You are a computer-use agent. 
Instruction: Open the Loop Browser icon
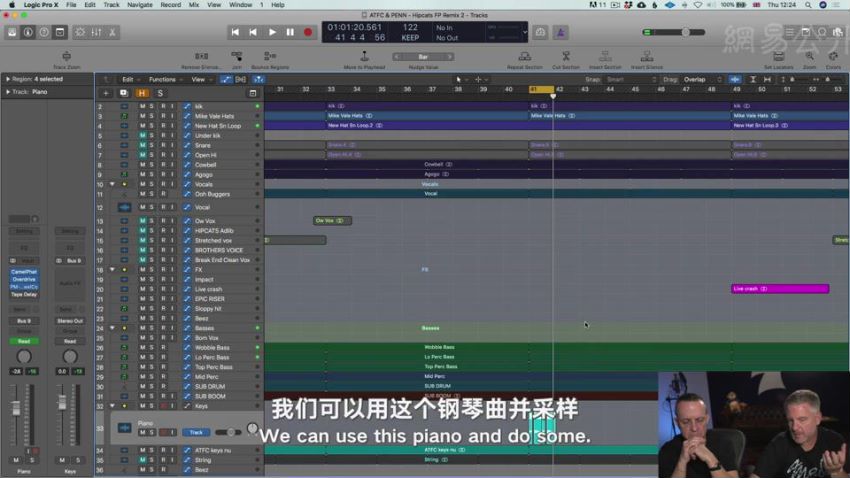[x=822, y=33]
